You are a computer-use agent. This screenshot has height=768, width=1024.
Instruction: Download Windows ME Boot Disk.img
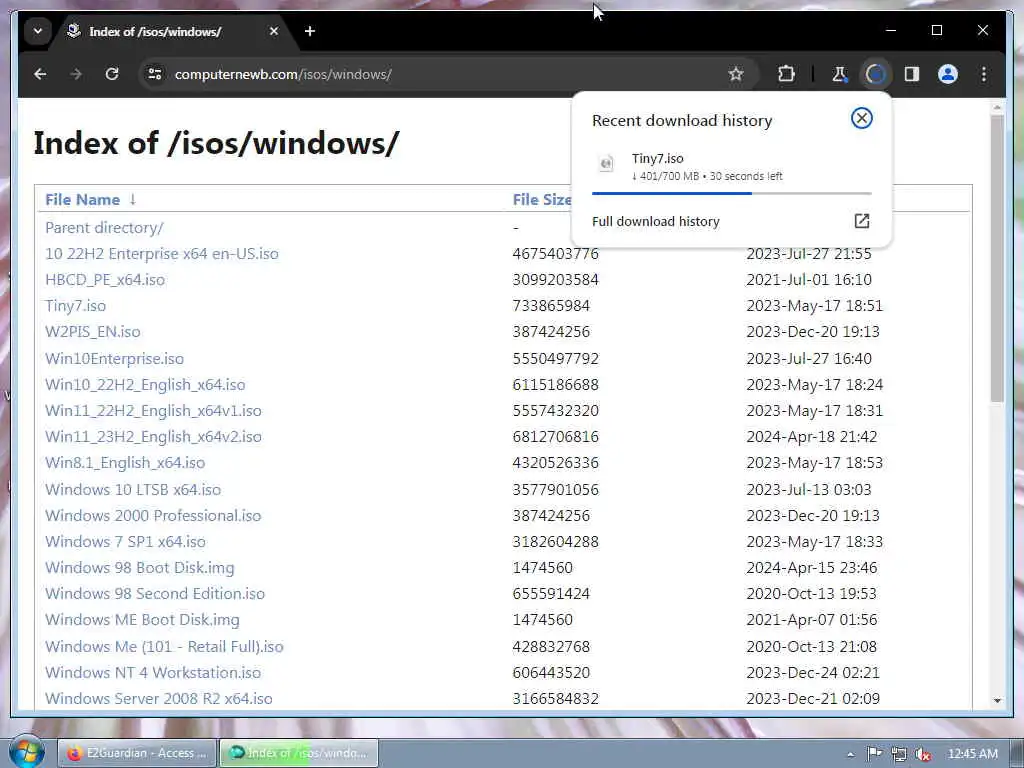[x=142, y=620]
